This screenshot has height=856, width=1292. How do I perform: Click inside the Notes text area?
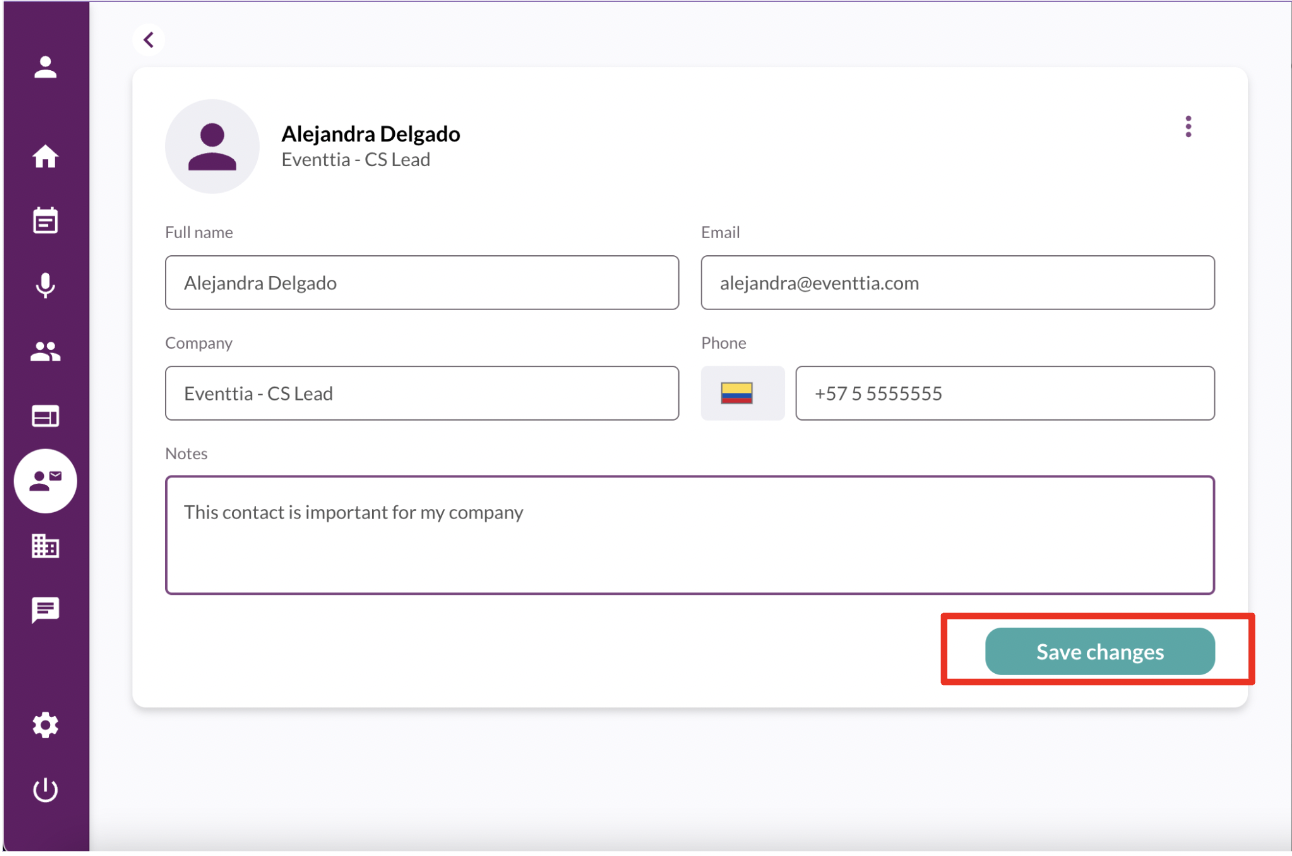point(689,535)
